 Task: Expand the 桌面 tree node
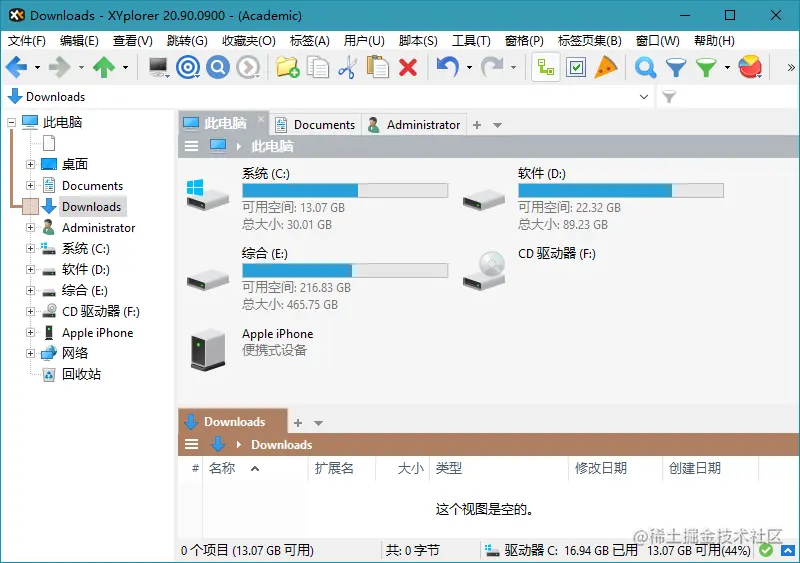30,164
